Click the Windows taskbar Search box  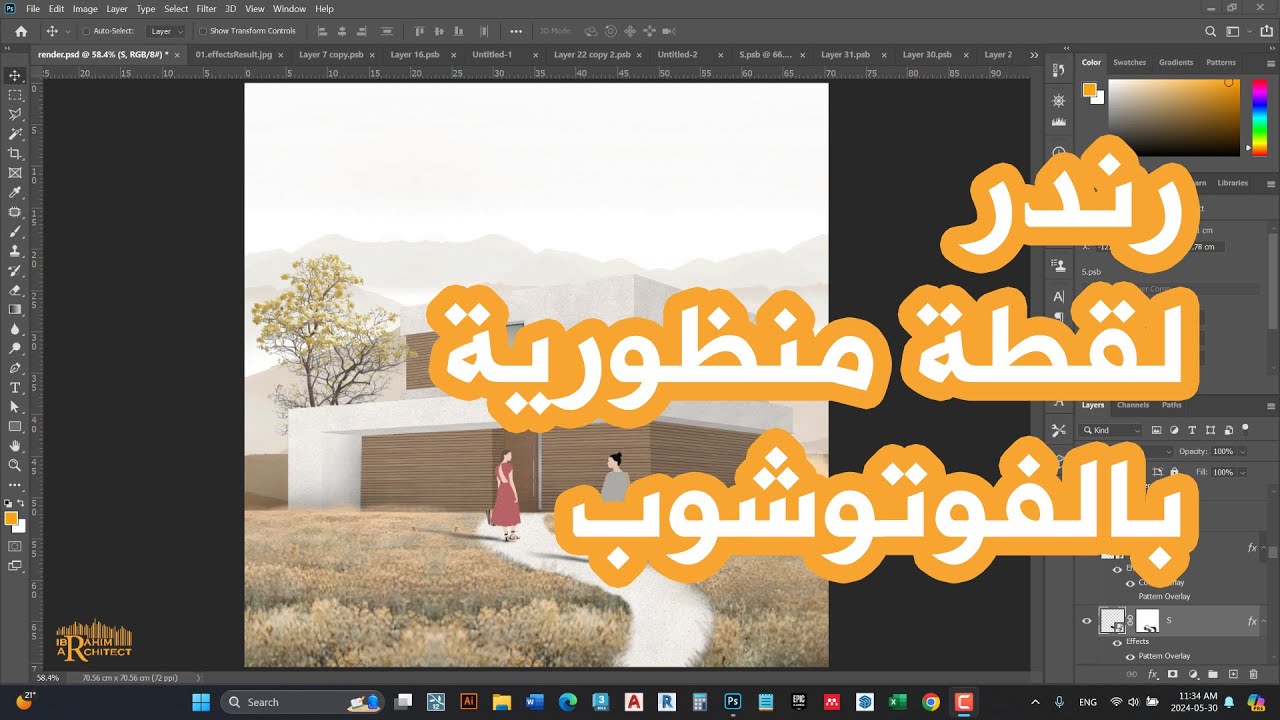303,702
